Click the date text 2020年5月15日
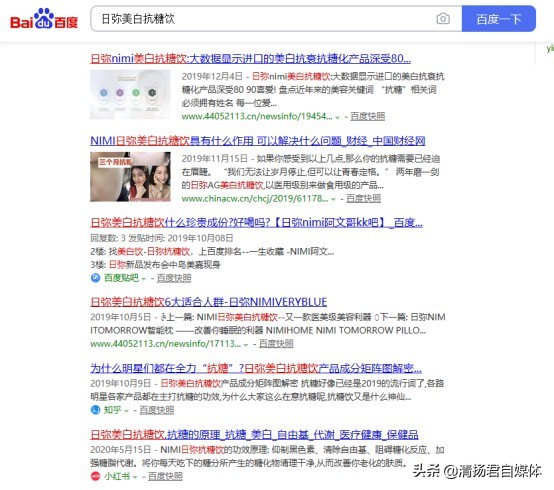This screenshot has width=554, height=490. (x=120, y=450)
